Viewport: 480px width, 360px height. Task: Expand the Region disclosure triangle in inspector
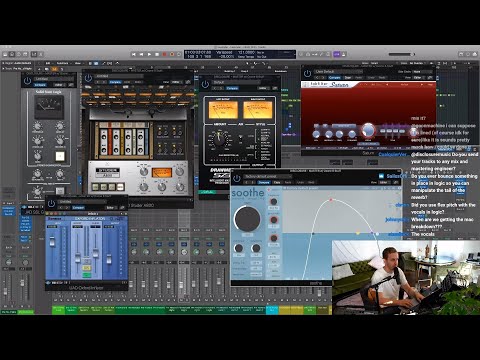(4, 63)
